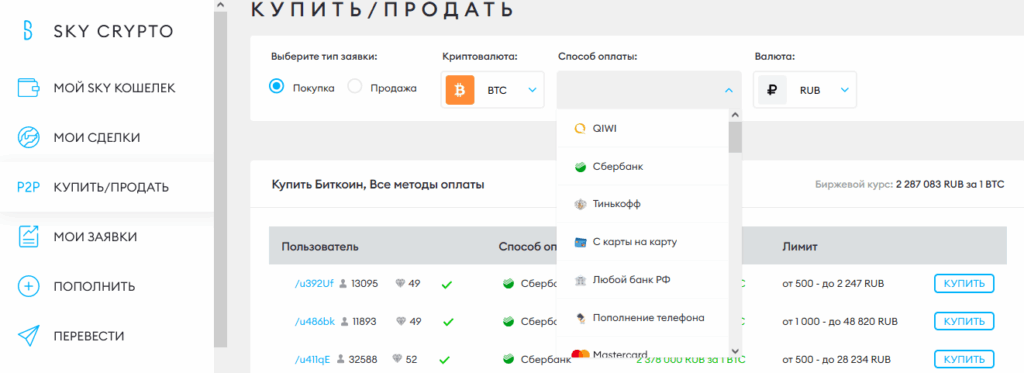Collapse the payment method dropdown
This screenshot has width=1024, height=373.
(729, 91)
